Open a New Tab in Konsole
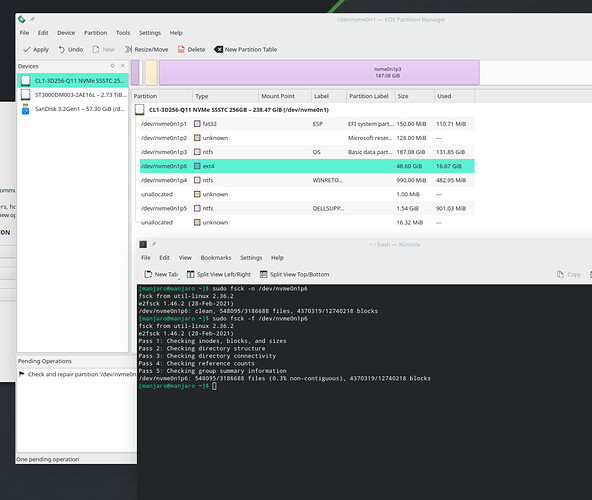This screenshot has height=500, width=592. tap(162, 275)
